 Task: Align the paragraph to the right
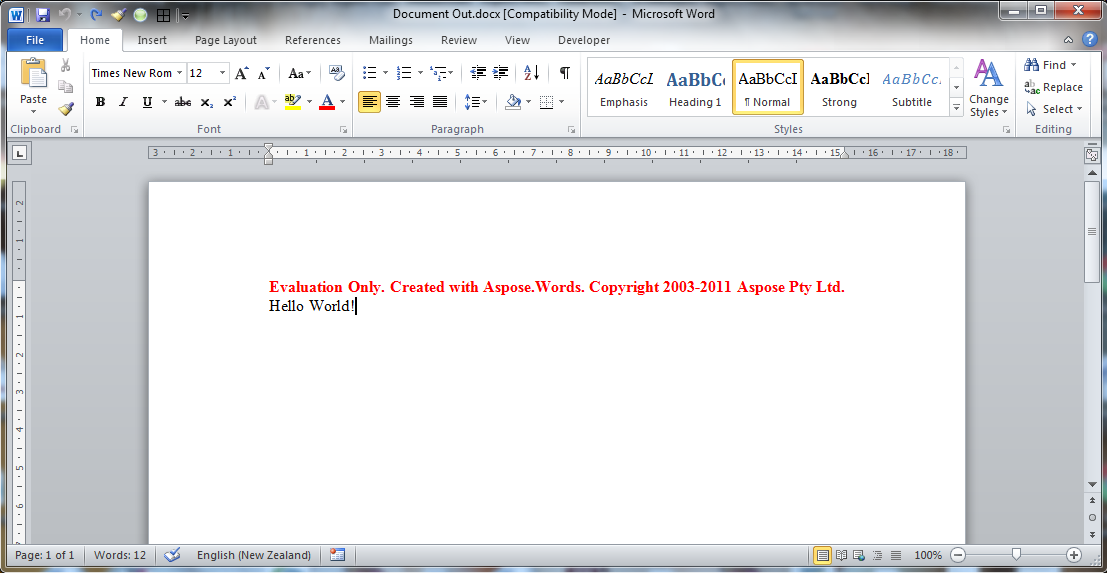(417, 102)
